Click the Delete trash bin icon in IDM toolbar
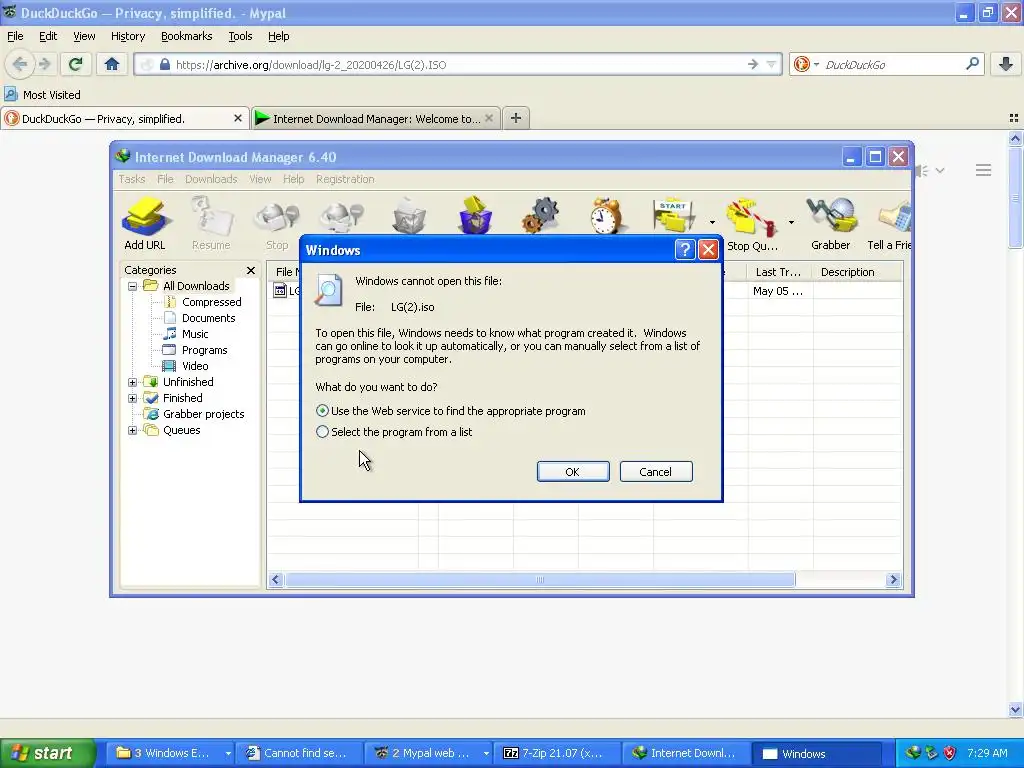This screenshot has height=768, width=1024. click(x=409, y=215)
